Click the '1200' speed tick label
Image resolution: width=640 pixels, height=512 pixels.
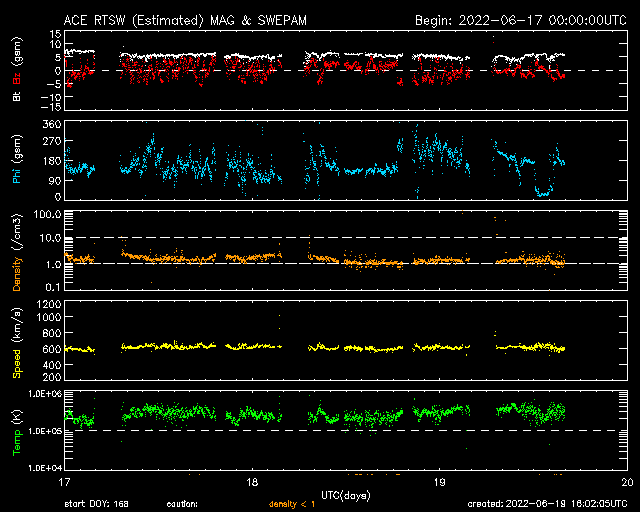[49, 304]
